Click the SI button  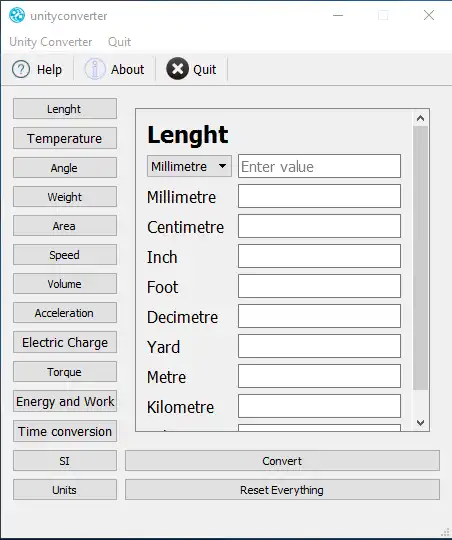(x=65, y=461)
